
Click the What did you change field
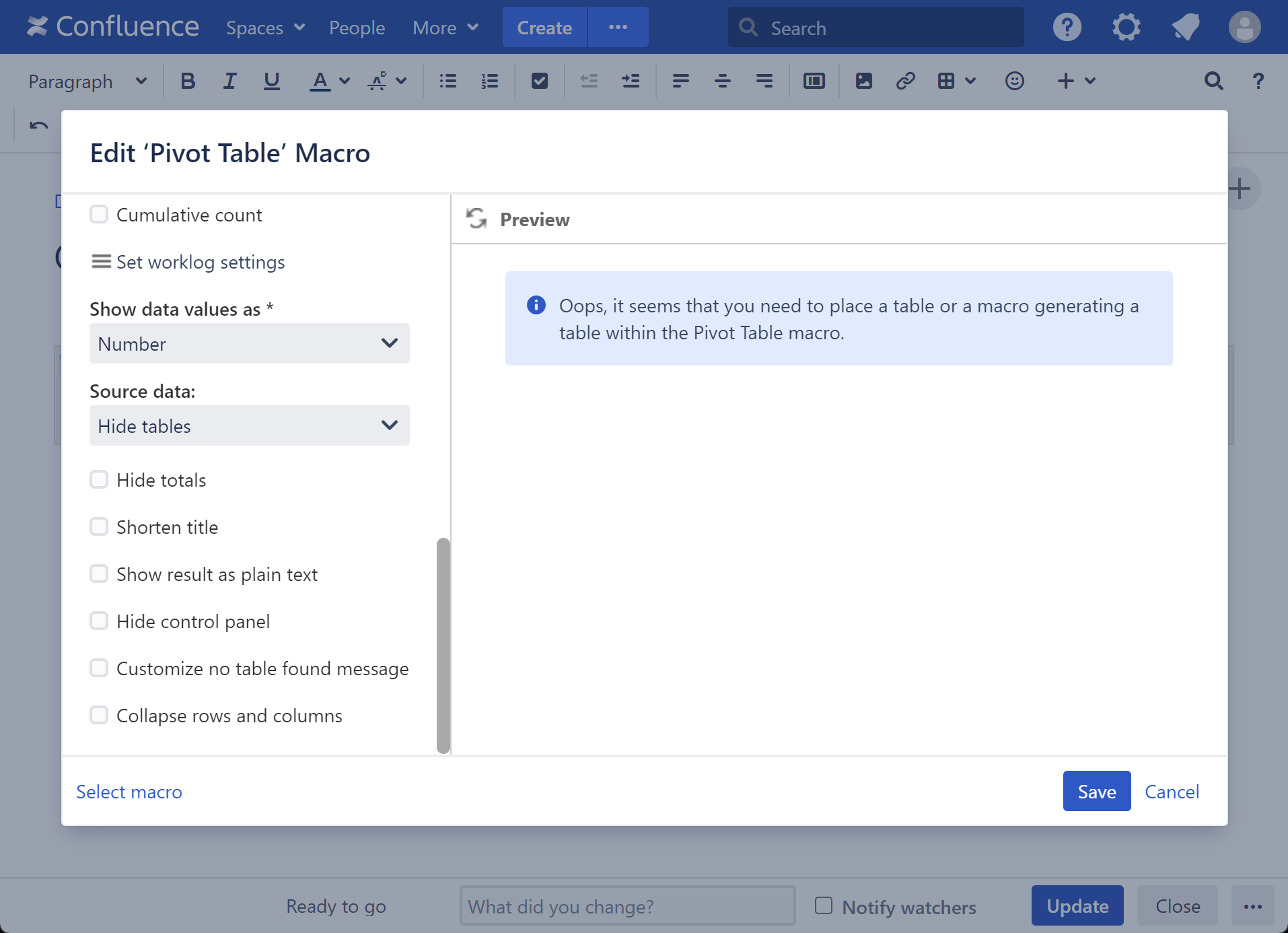tap(627, 906)
